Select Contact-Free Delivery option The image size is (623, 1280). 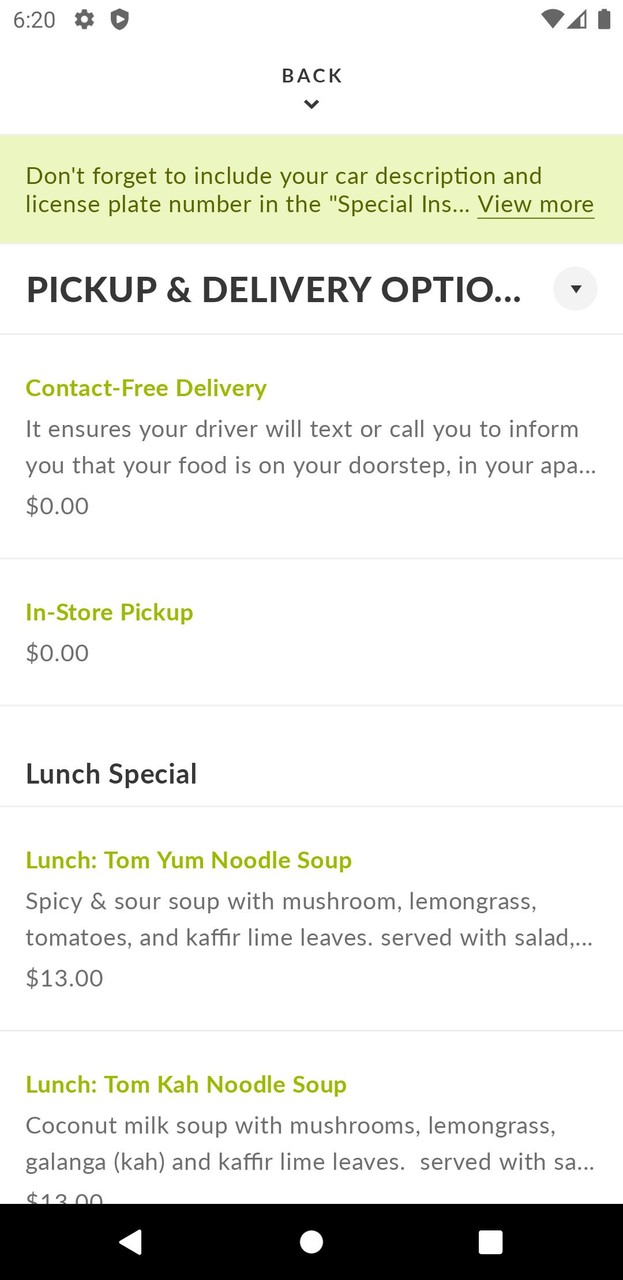point(146,388)
